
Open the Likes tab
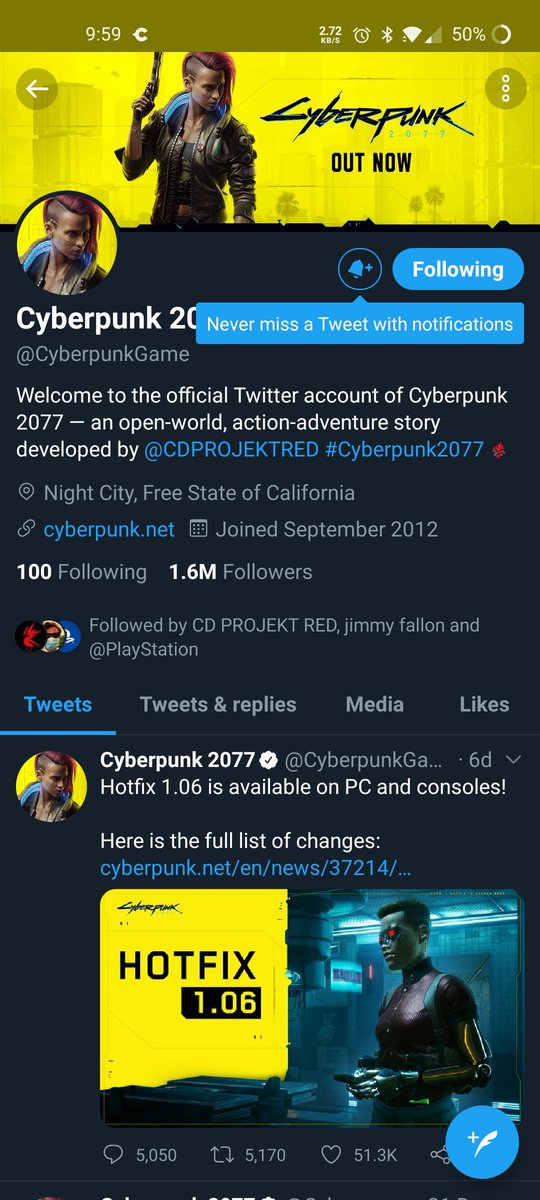484,704
